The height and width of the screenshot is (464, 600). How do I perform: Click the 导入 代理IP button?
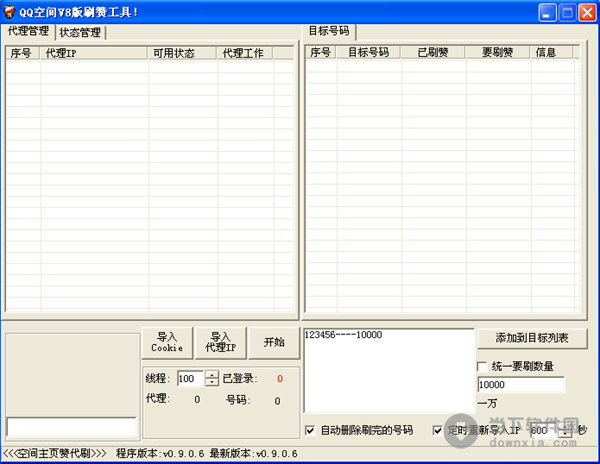click(x=221, y=343)
